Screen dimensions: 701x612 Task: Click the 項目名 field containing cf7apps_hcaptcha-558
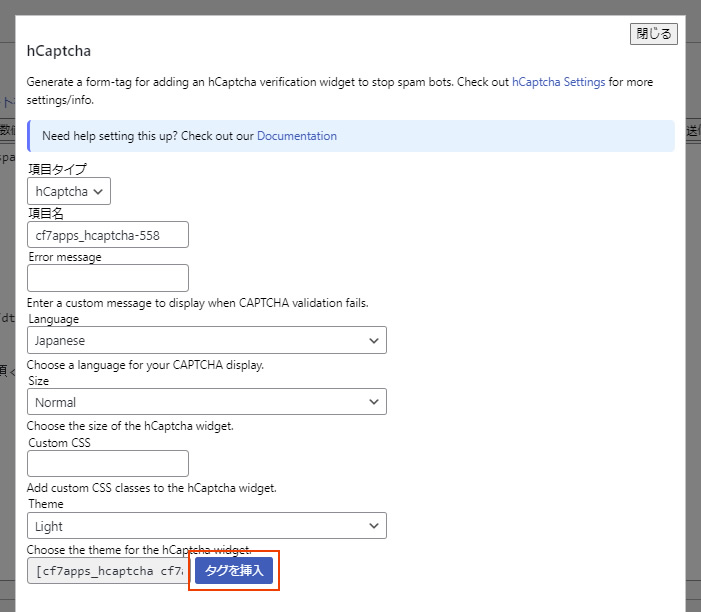pos(108,235)
